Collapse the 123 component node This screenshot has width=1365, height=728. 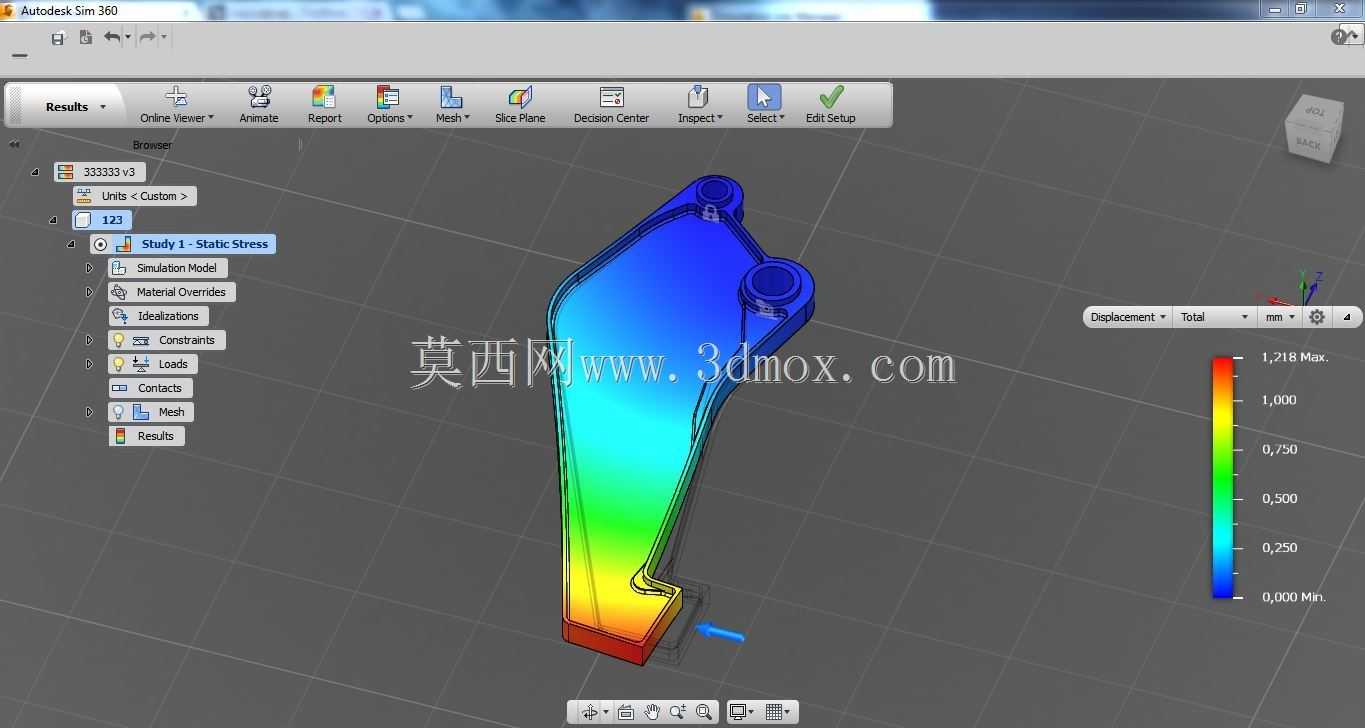point(53,220)
